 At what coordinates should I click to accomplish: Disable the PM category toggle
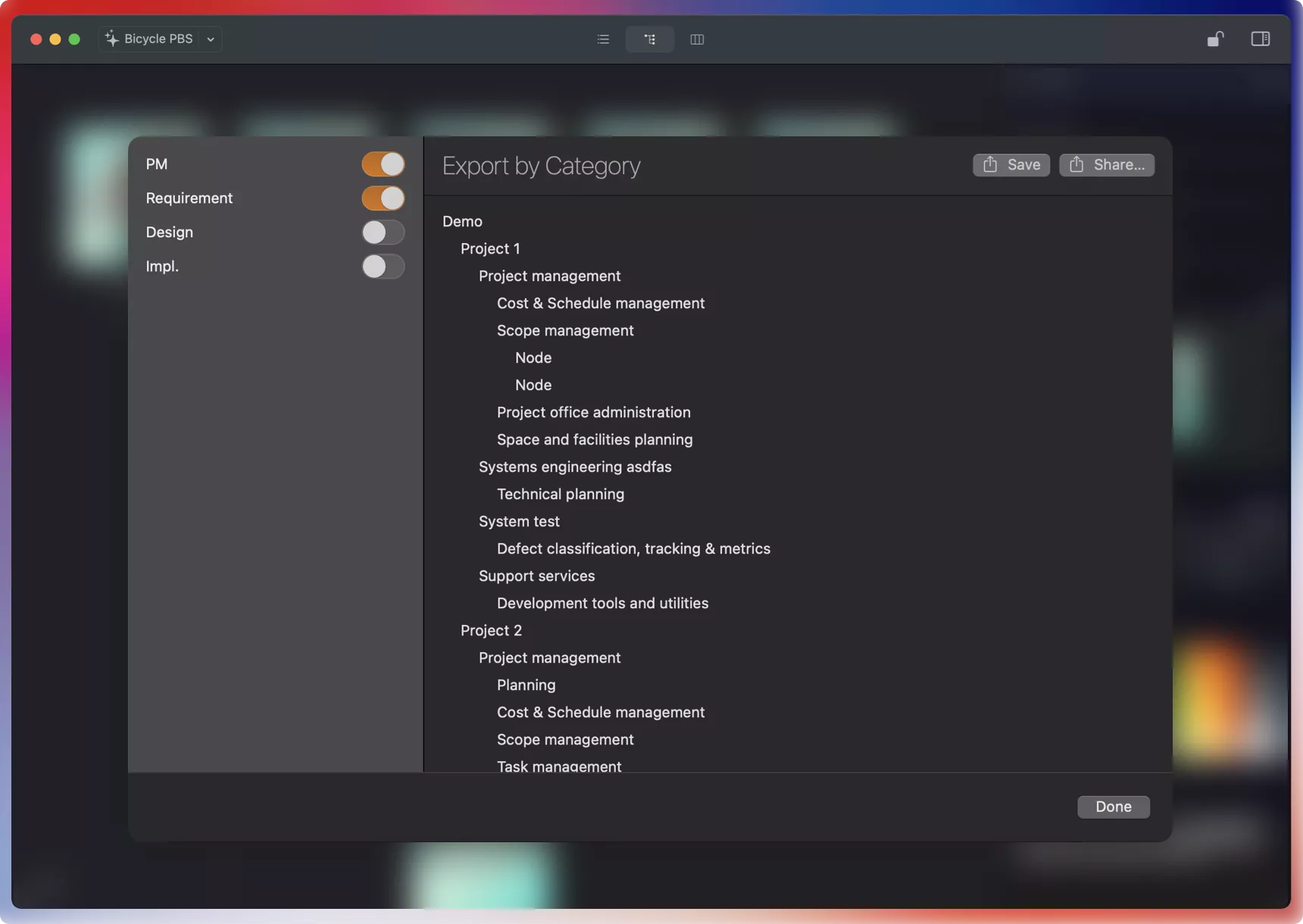383,164
